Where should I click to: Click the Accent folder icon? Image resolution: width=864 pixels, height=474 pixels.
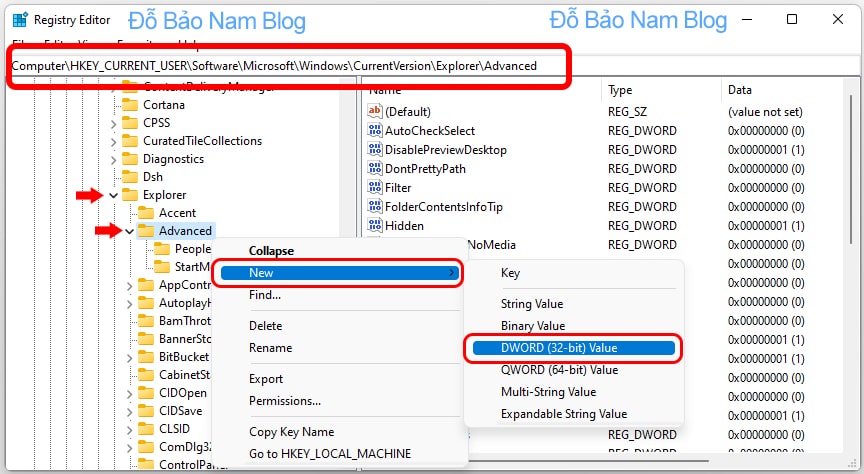146,213
